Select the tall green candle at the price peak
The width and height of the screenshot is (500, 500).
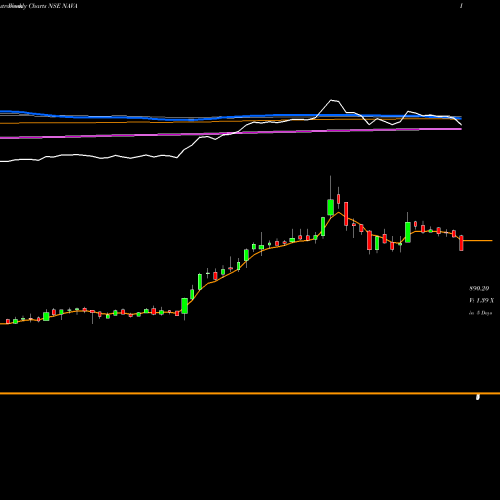pyautogui.click(x=330, y=207)
